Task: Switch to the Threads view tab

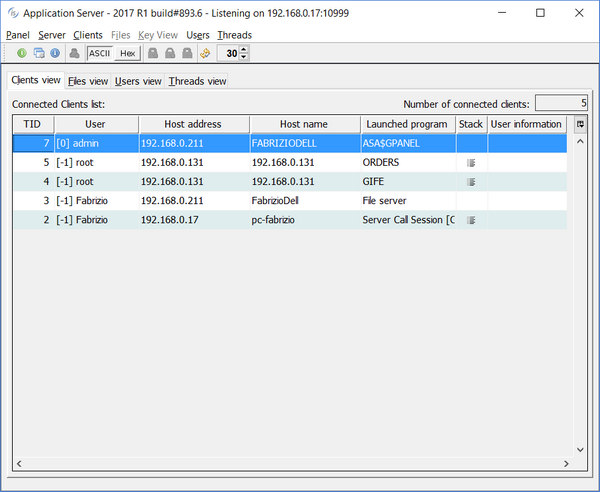Action: 197,81
